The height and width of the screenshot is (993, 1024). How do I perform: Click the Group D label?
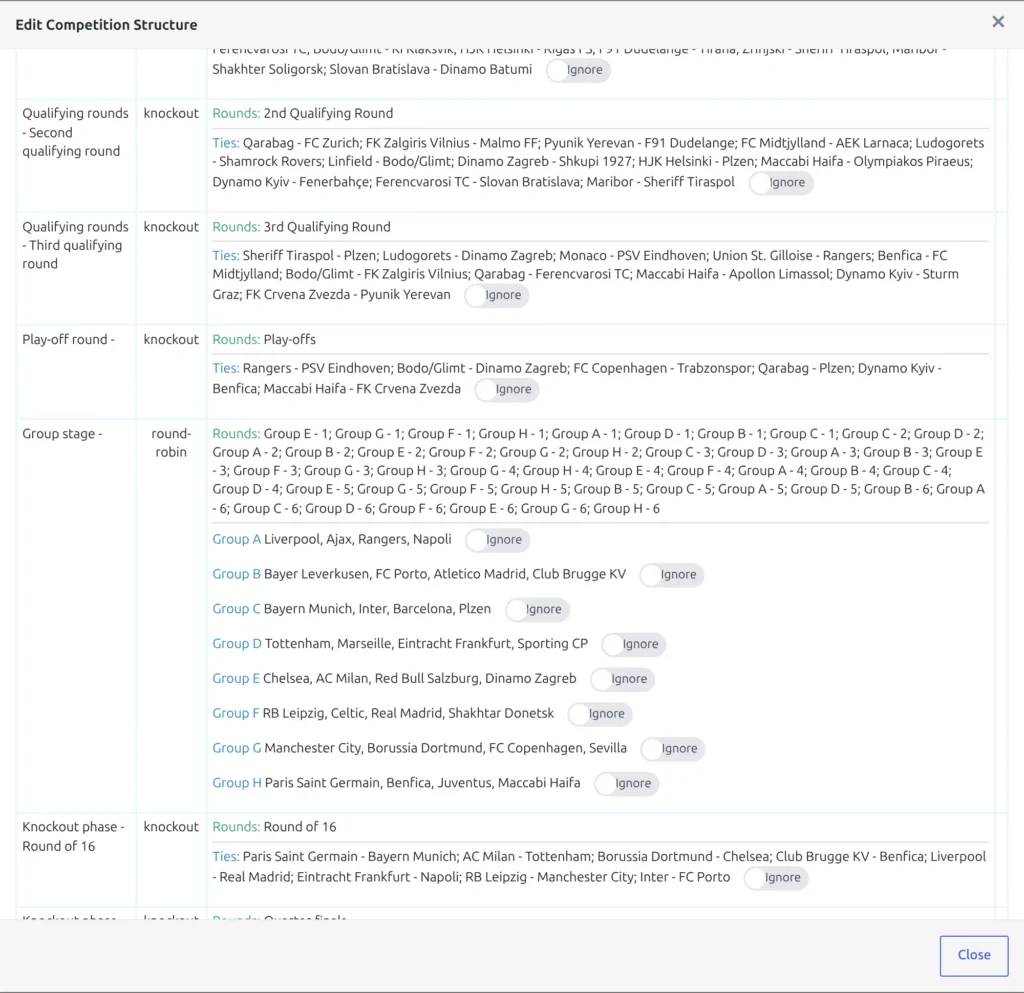237,643
